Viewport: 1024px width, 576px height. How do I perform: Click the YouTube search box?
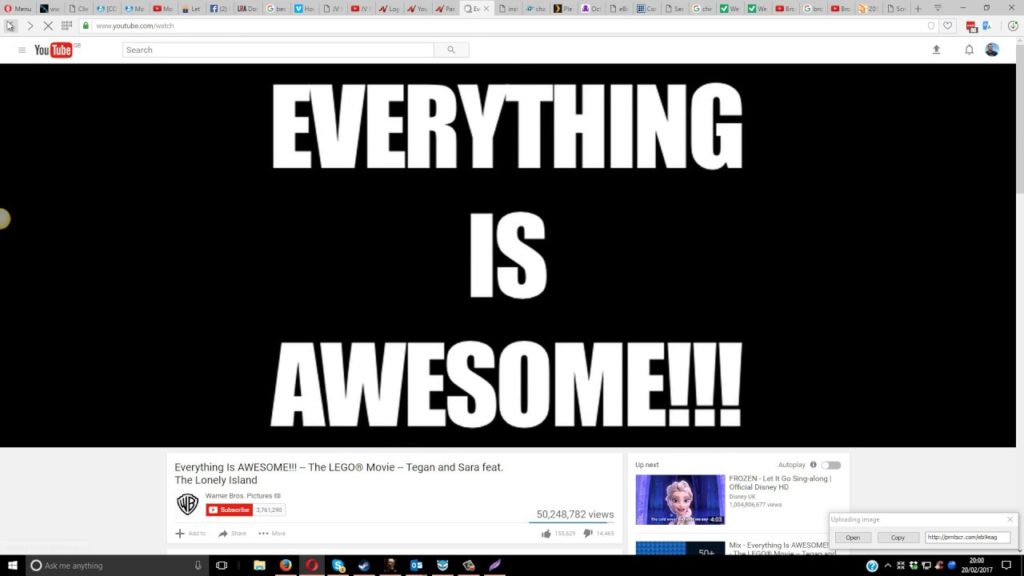coord(278,50)
